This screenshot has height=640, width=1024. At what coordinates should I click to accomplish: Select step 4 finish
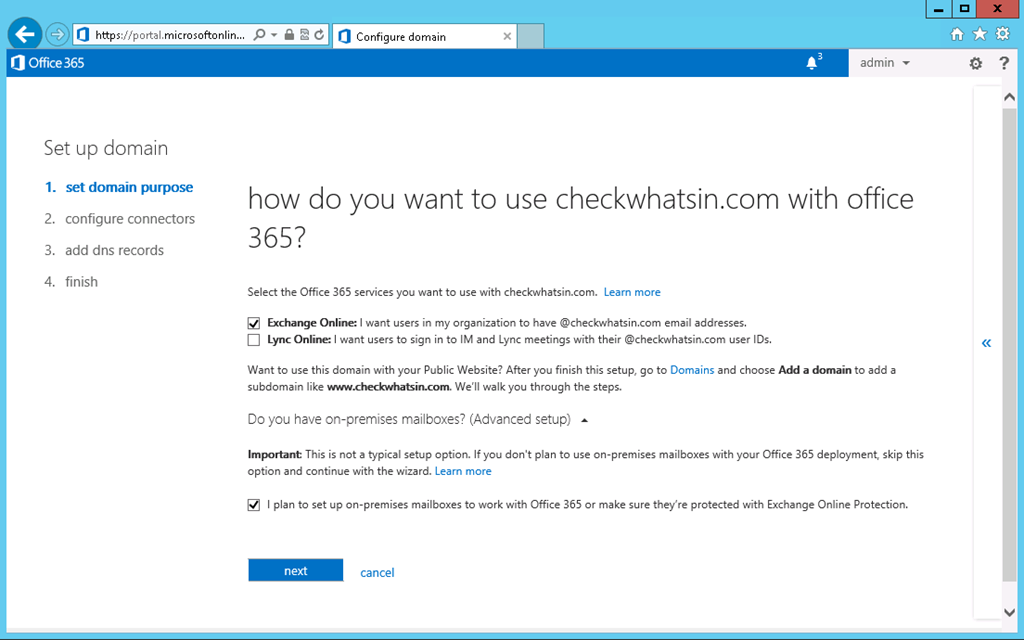coord(71,281)
